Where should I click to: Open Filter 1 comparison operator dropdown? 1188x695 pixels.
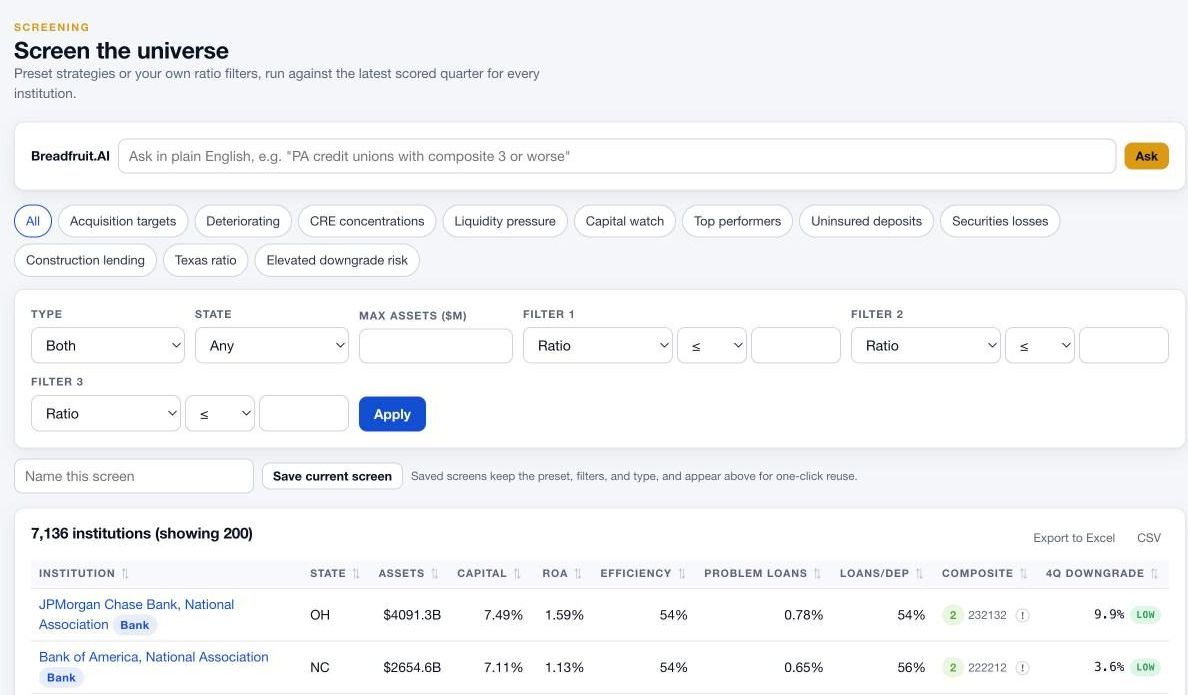711,346
